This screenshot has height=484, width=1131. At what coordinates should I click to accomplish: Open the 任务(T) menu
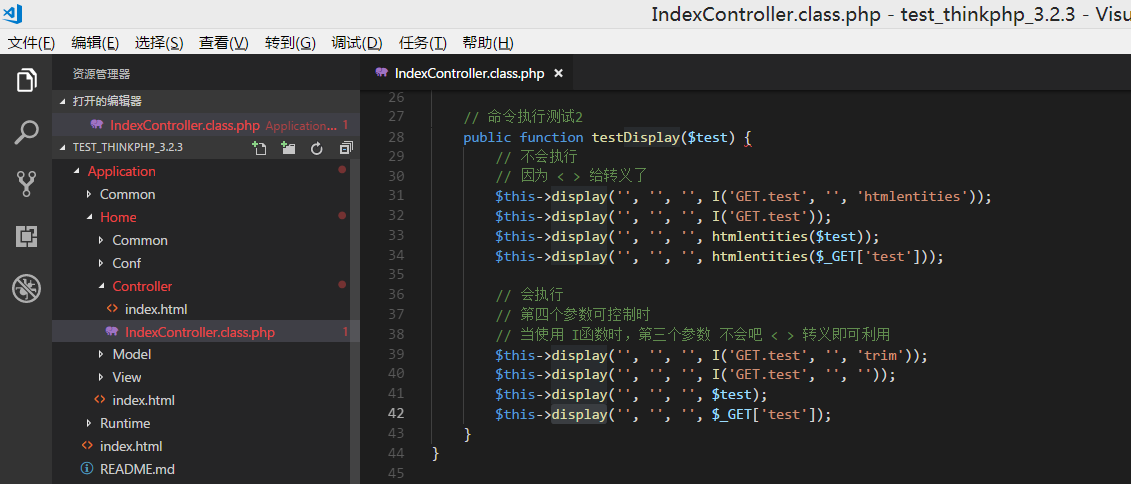pos(423,43)
